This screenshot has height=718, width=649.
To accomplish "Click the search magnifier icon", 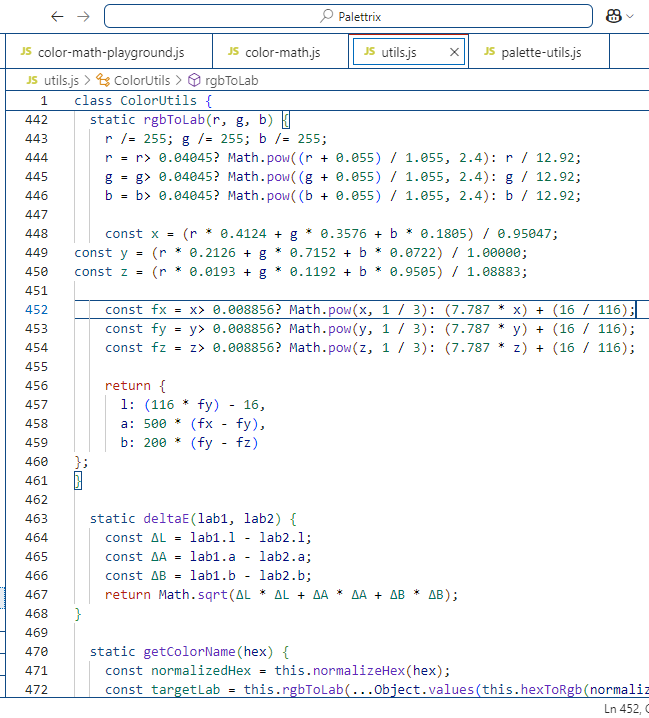I will [326, 16].
